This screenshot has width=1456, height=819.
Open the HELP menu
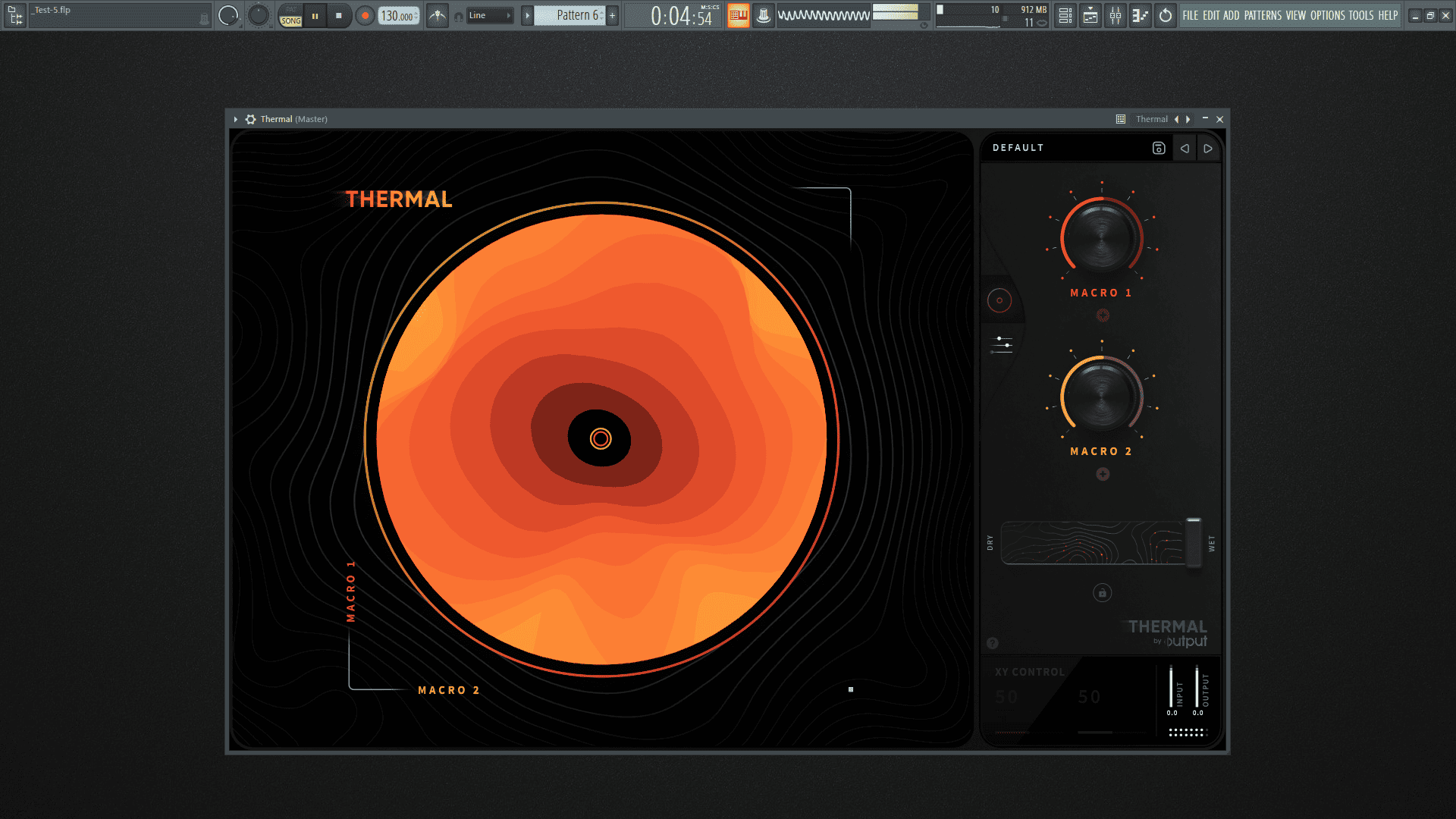click(x=1388, y=15)
